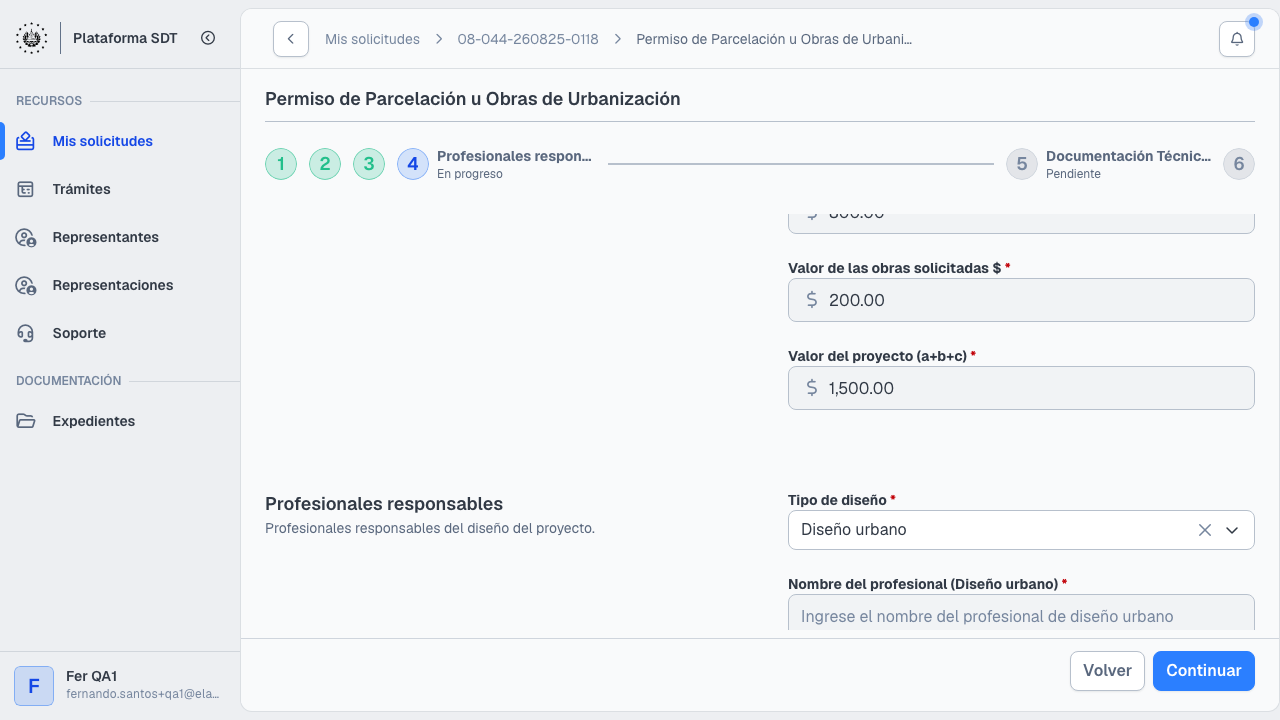Expand the Tipo de diseño dropdown arrow

pos(1232,530)
